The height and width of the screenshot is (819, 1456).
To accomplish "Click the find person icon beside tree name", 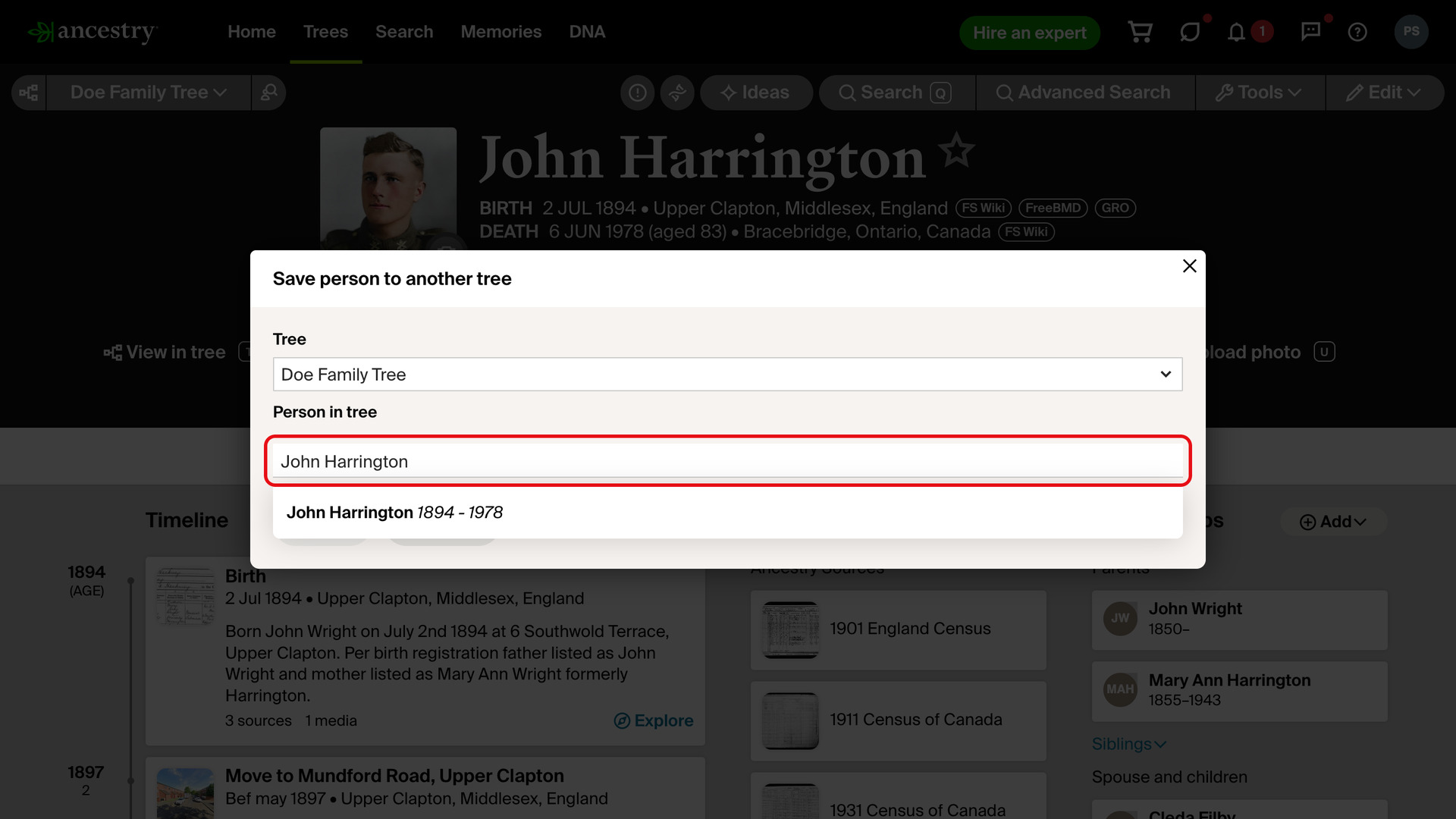I will 268,93.
